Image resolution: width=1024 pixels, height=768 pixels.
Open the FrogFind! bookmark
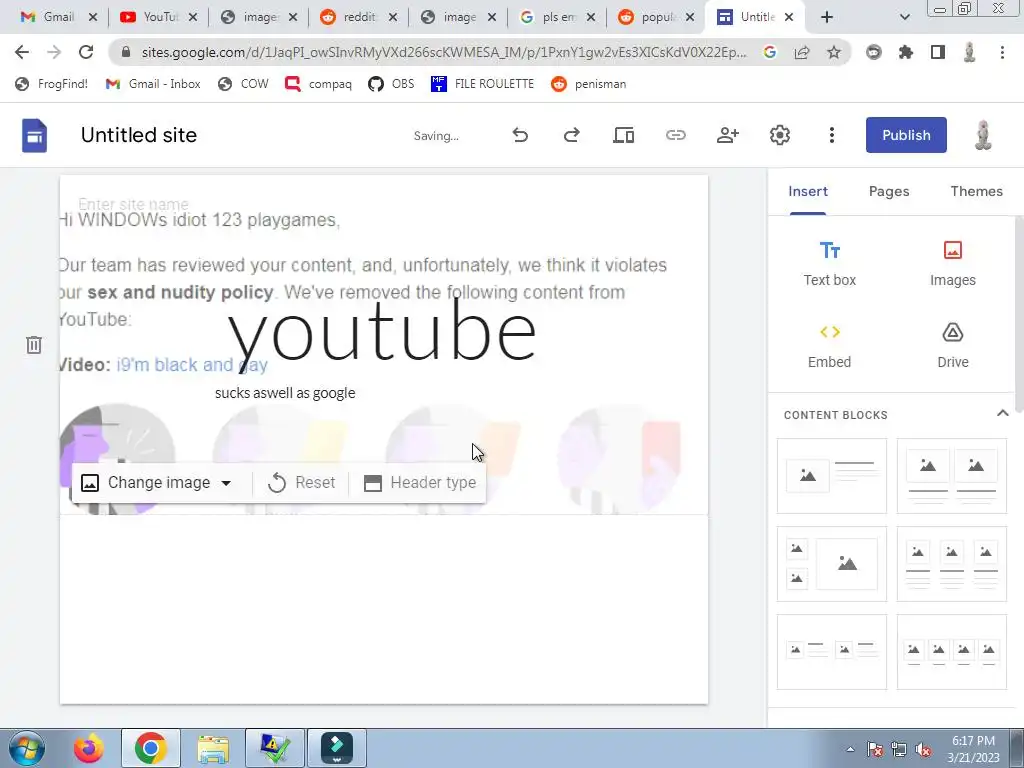point(51,84)
